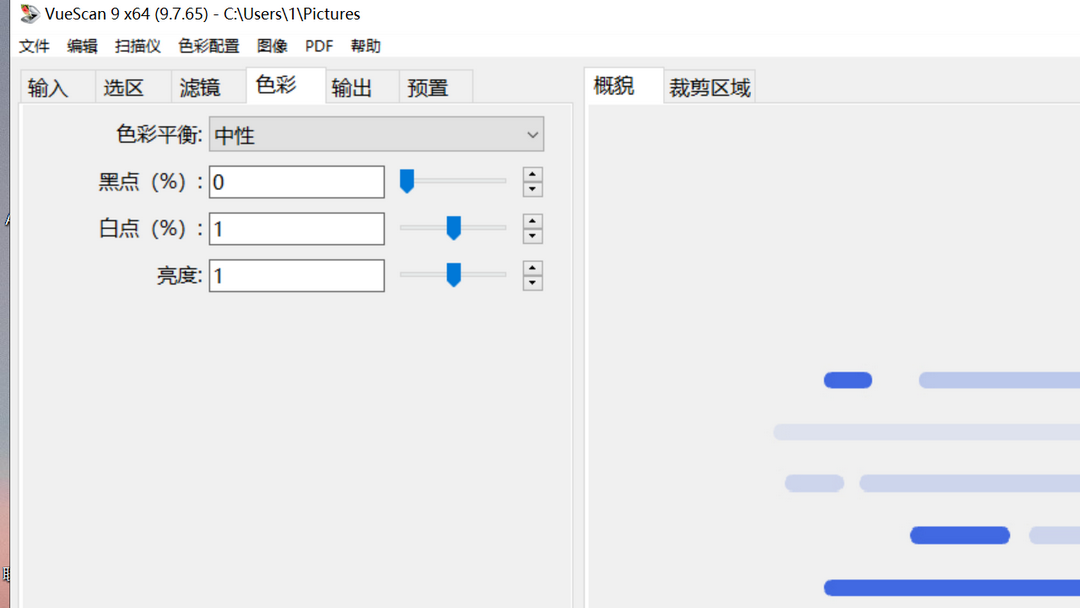This screenshot has width=1080, height=608.
Task: Click the 黑点 (Black Point) slider handle
Action: [406, 181]
